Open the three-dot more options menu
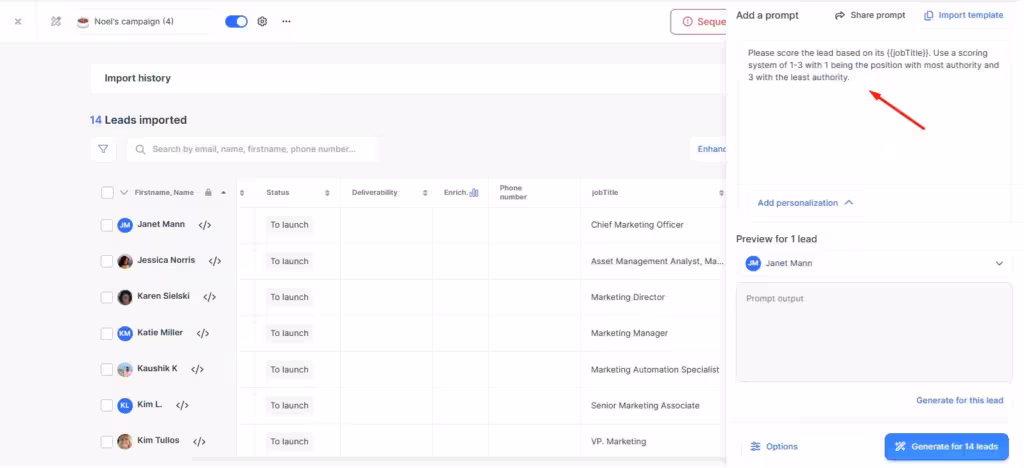Screen dimensions: 1024x468 (x=286, y=21)
